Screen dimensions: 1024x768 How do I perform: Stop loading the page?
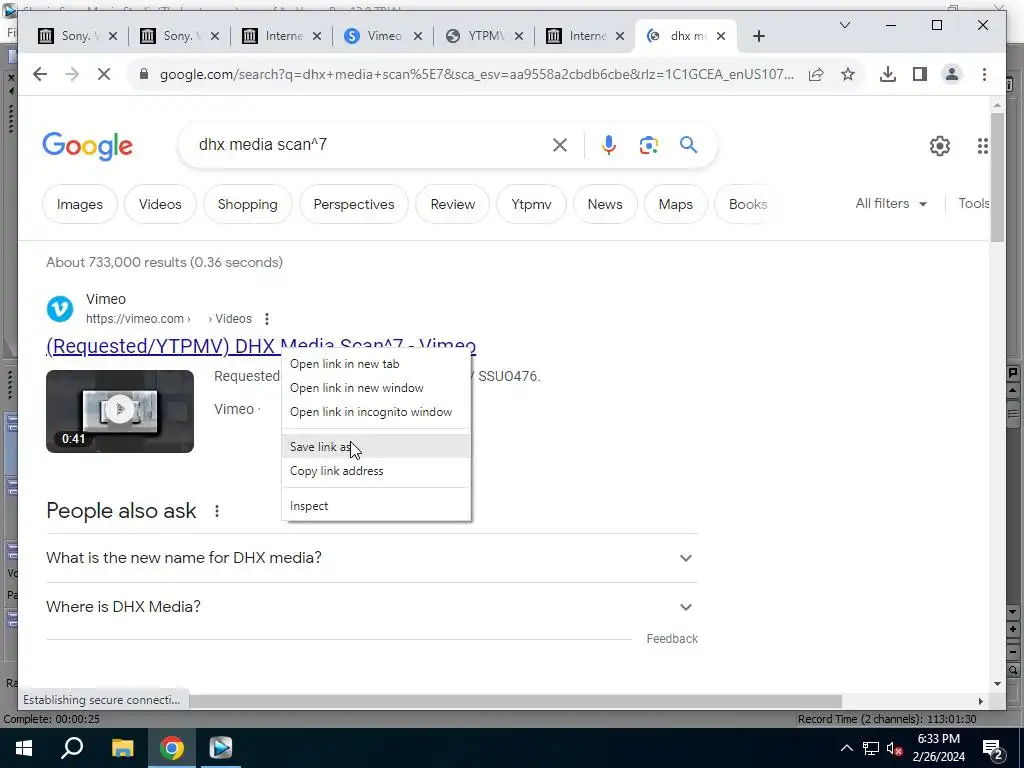click(104, 74)
